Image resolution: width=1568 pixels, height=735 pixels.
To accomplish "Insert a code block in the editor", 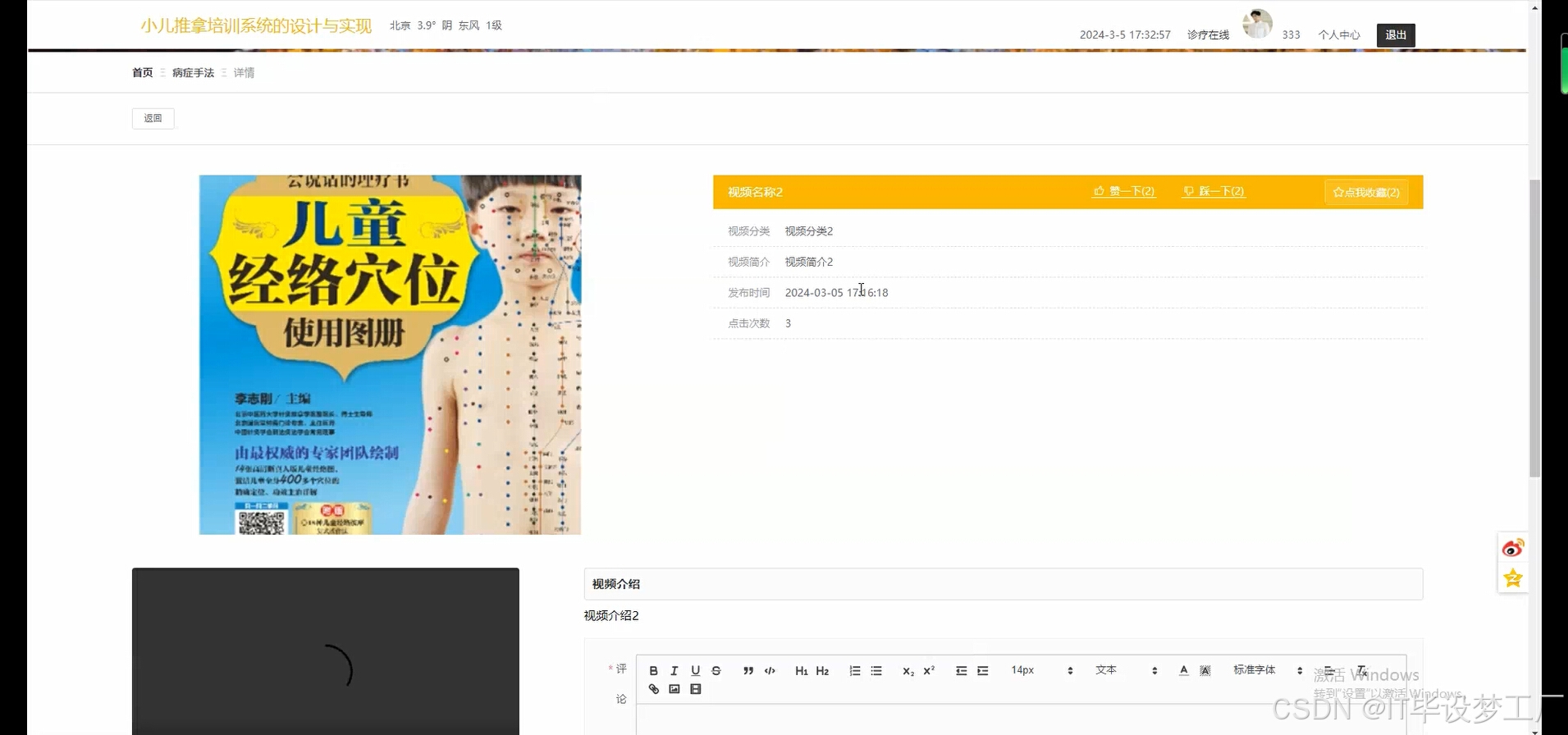I will (x=770, y=671).
